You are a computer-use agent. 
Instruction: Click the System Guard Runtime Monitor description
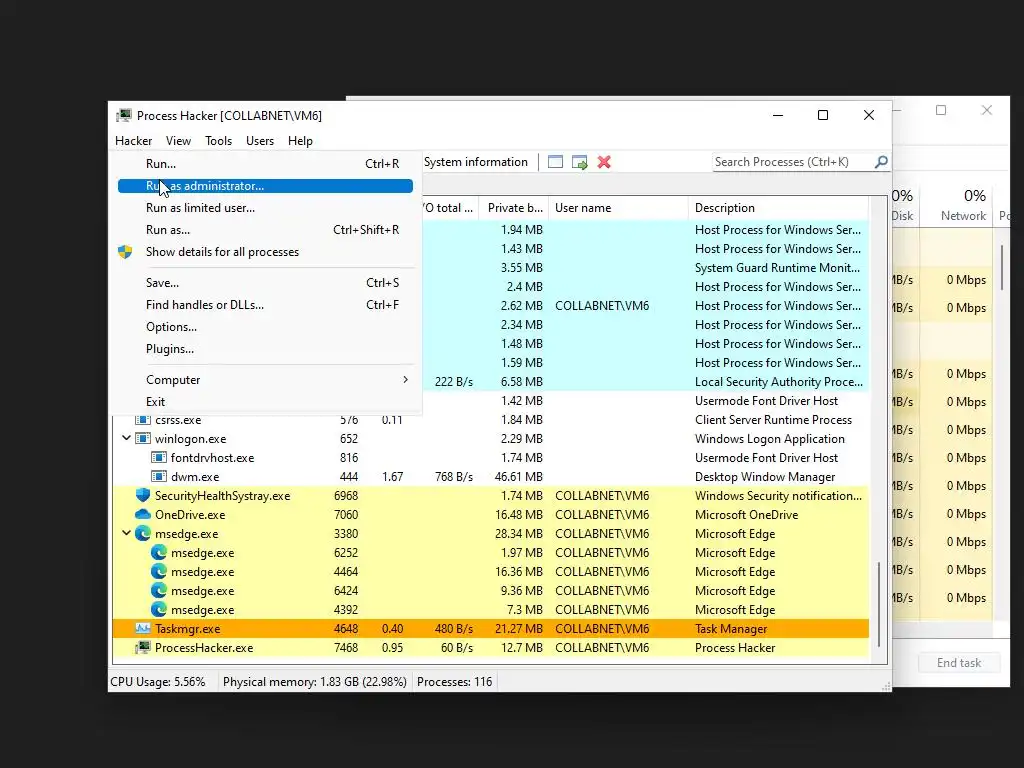pyautogui.click(x=777, y=268)
